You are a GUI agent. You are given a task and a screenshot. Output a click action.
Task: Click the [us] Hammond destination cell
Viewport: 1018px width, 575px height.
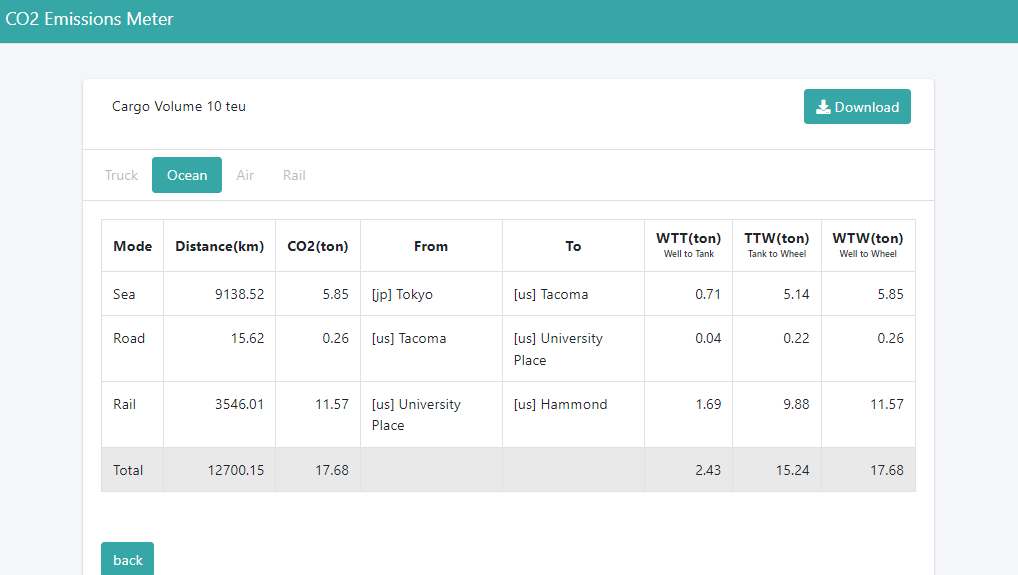pos(560,404)
